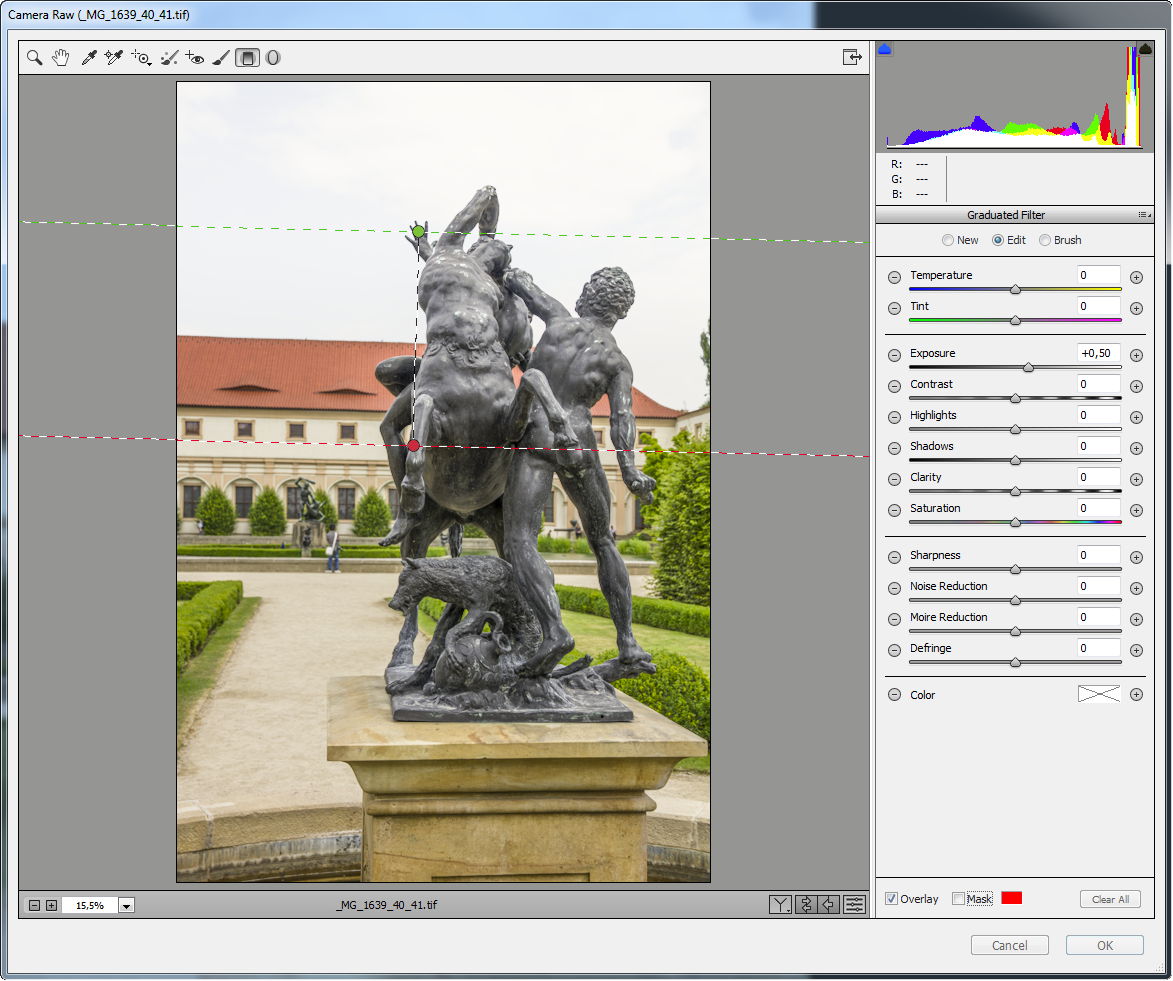Viewport: 1173px width, 981px height.
Task: Open the zoom level dropdown
Action: click(x=126, y=905)
